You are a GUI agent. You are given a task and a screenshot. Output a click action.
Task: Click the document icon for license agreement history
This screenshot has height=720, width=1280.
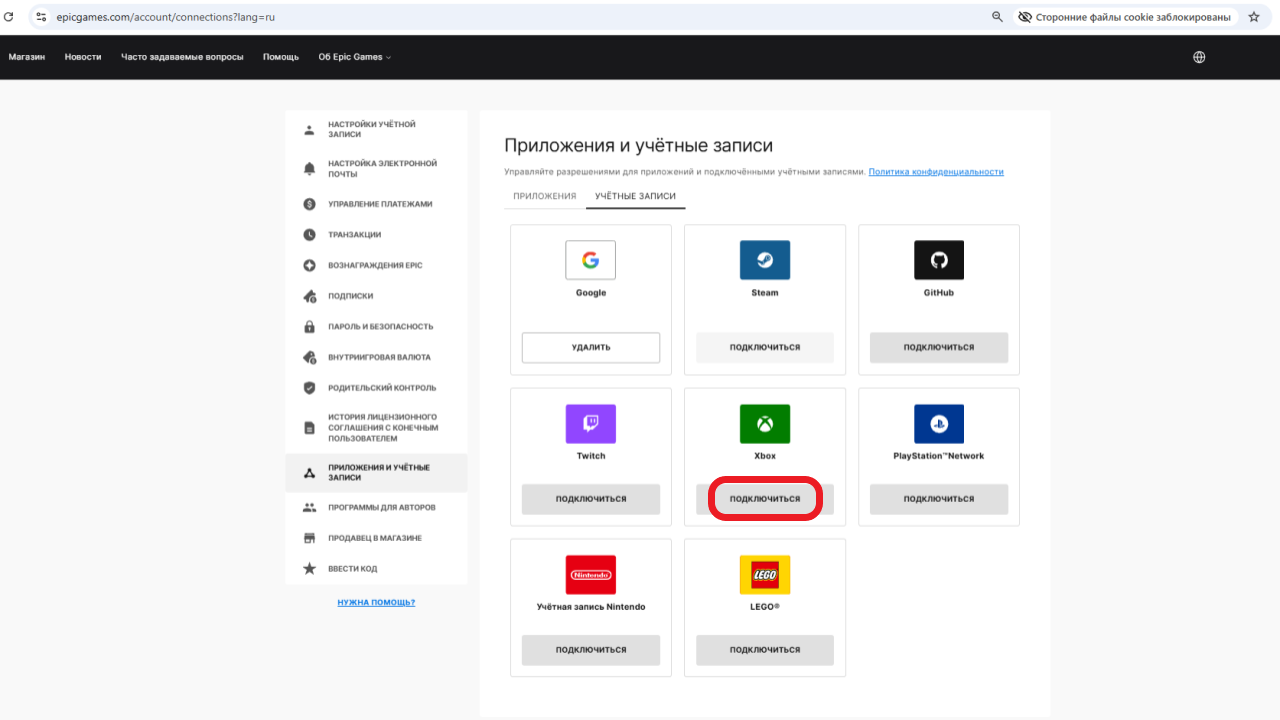309,428
